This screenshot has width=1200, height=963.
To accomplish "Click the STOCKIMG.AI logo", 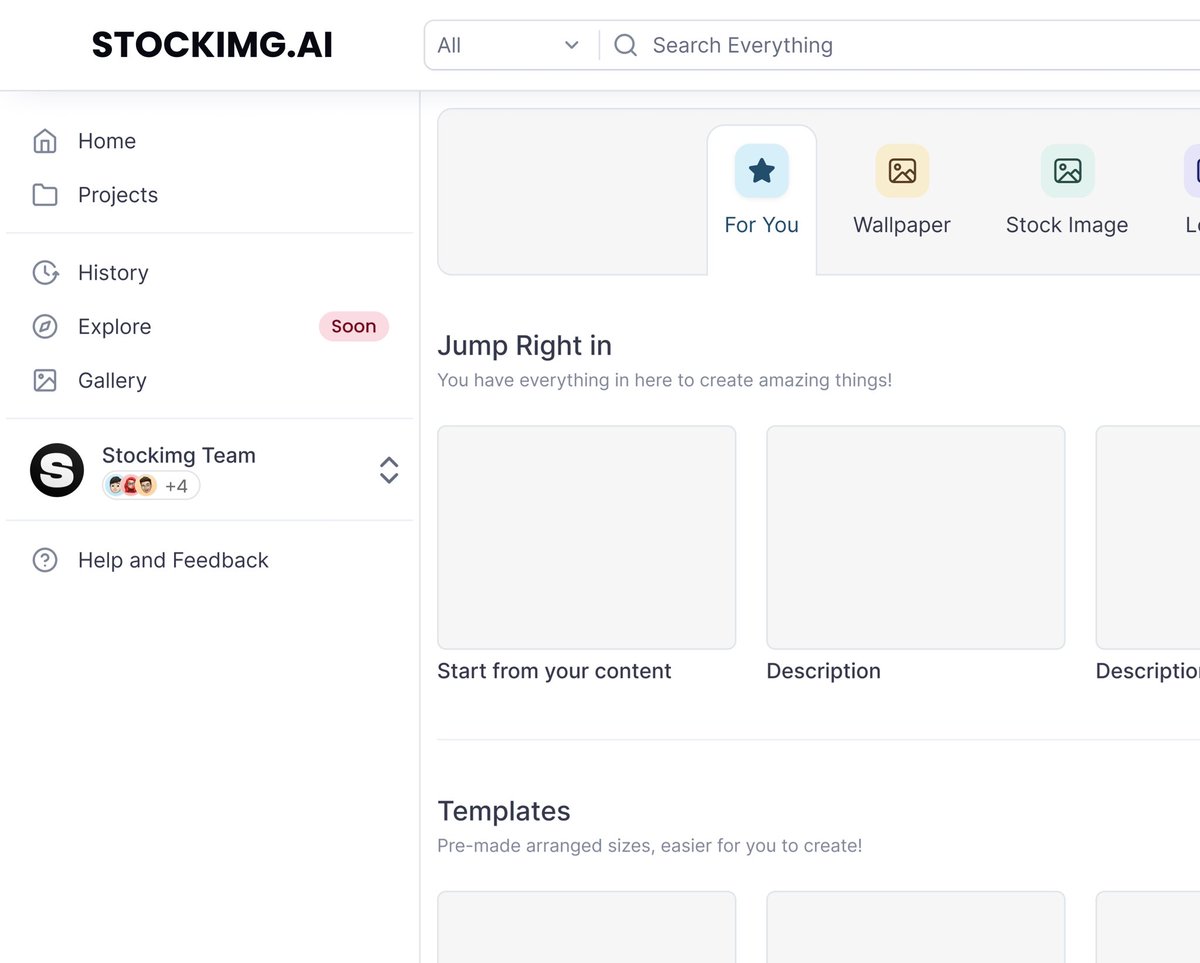I will (x=212, y=45).
